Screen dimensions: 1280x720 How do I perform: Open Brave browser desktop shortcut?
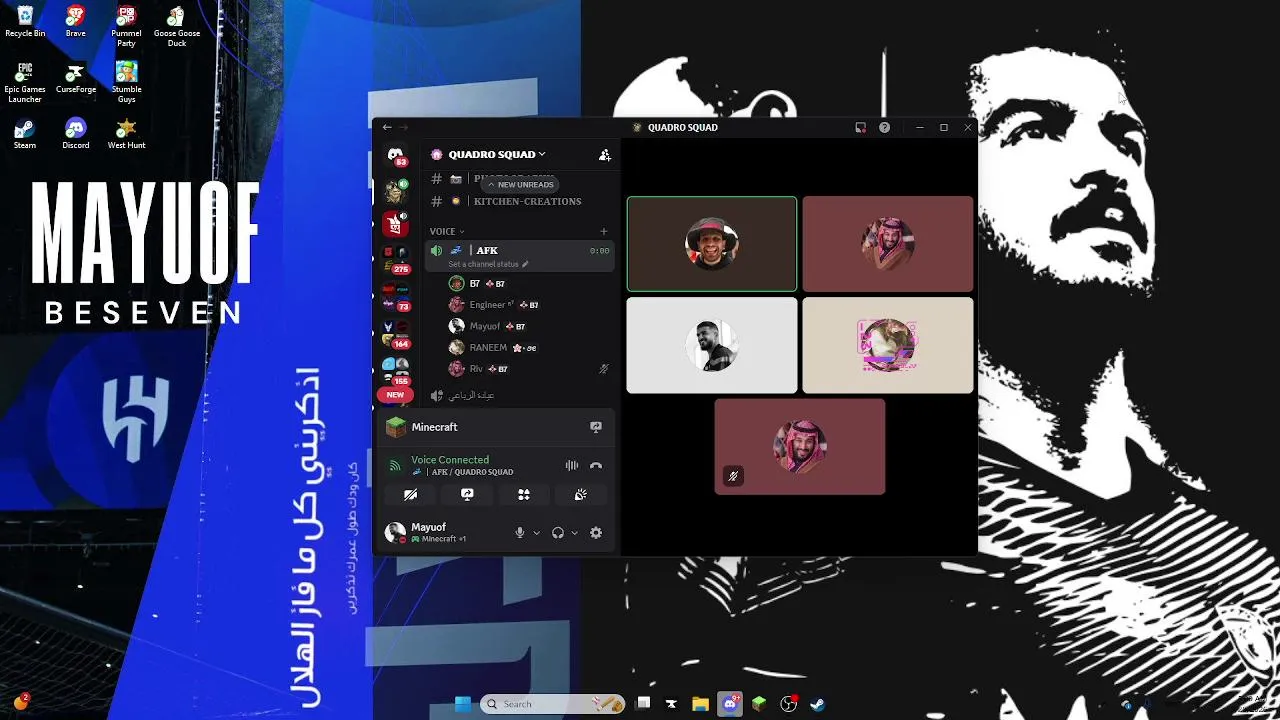coord(75,21)
